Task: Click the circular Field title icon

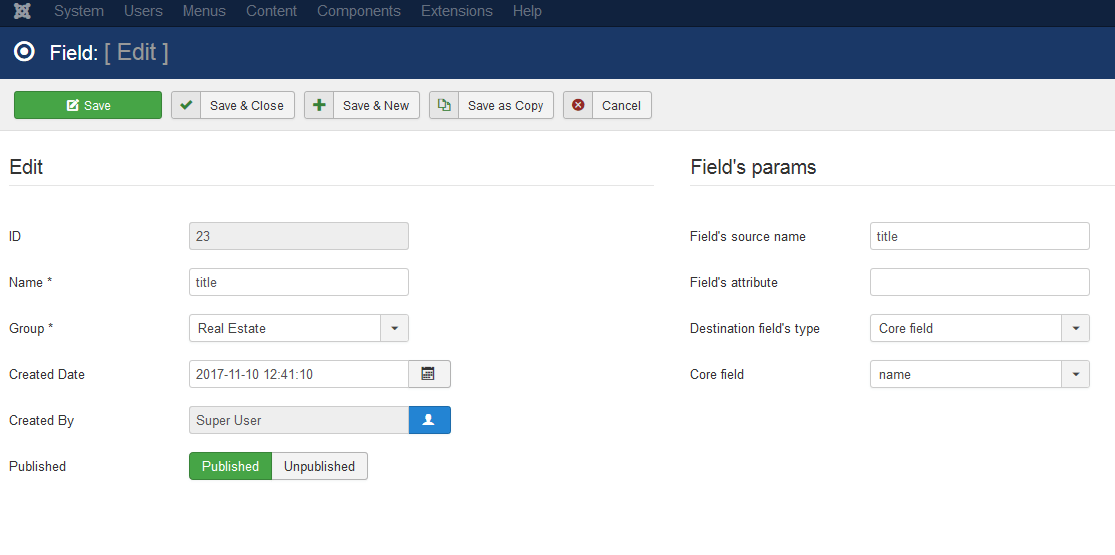Action: tap(24, 52)
